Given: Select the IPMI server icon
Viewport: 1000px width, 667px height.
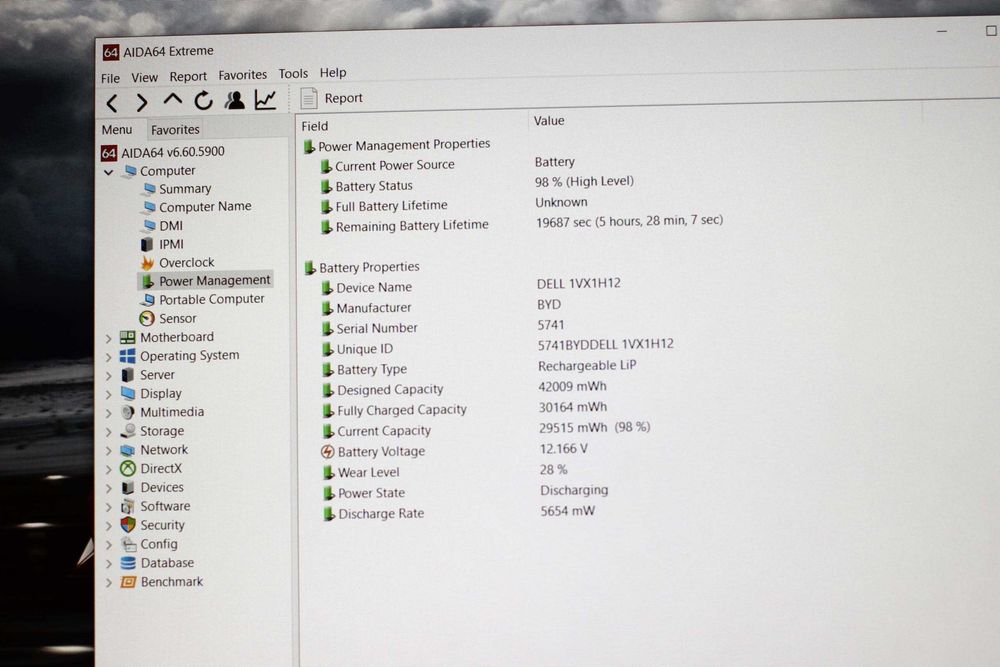Looking at the screenshot, I should point(147,245).
